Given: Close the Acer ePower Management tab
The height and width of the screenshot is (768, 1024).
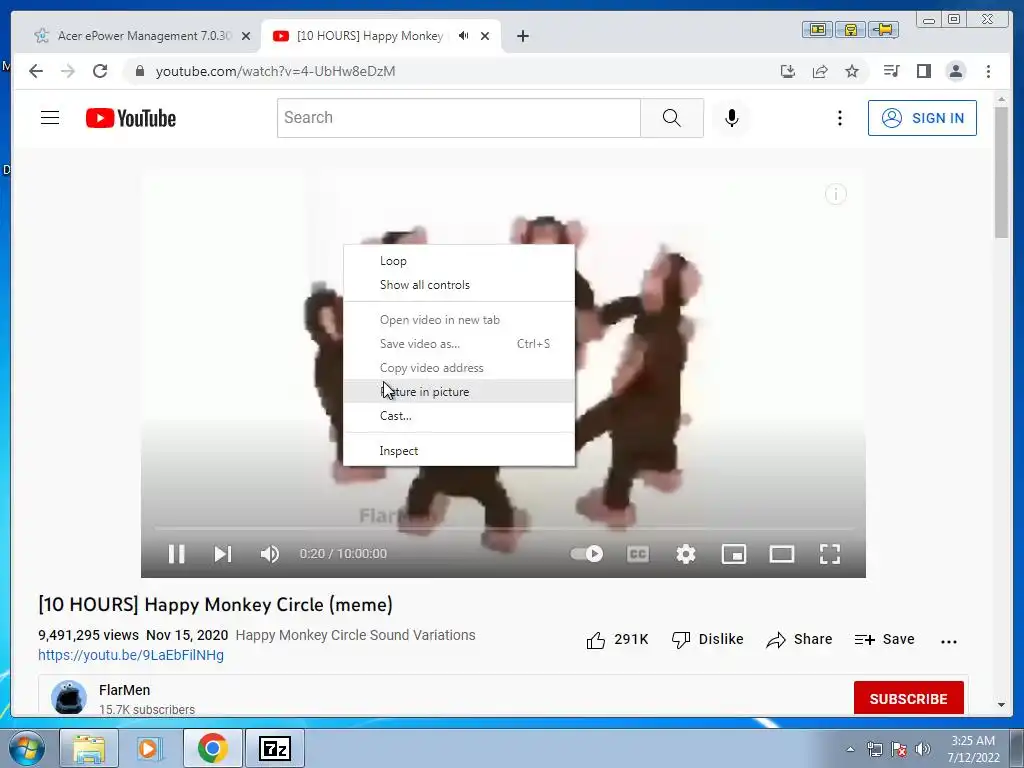Looking at the screenshot, I should point(246,36).
